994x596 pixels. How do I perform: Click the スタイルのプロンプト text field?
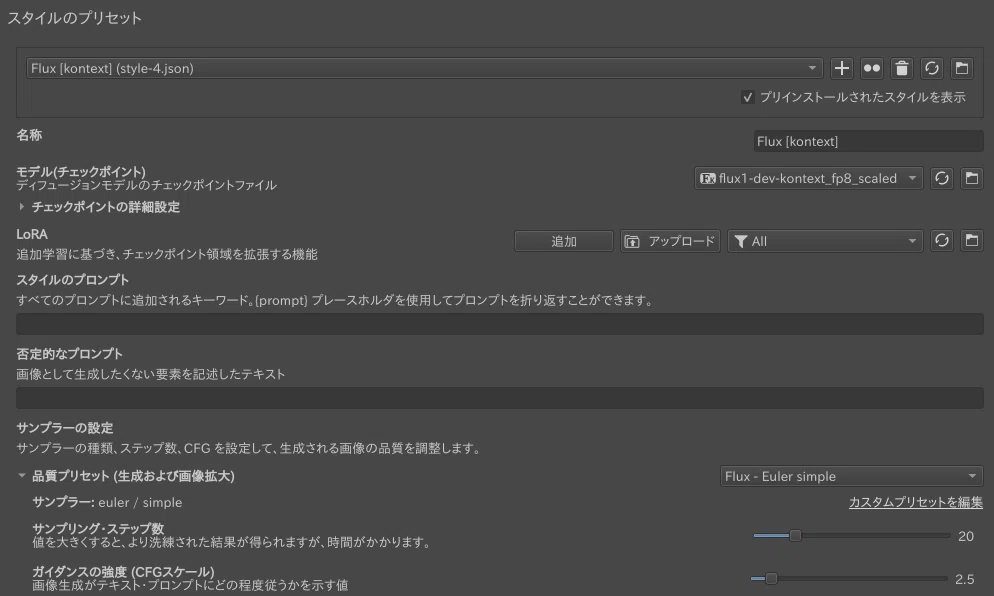500,324
